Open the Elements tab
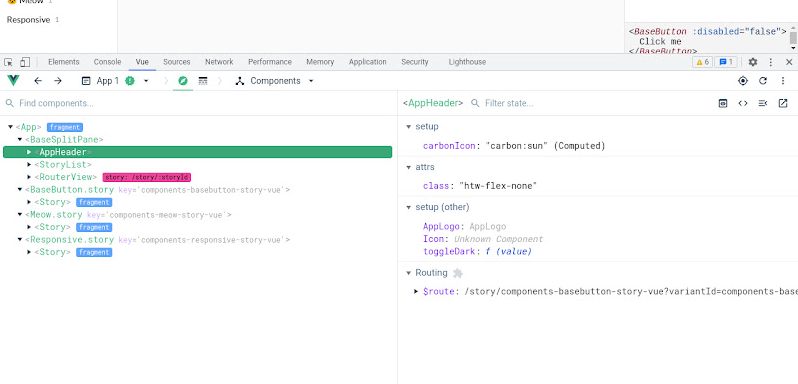This screenshot has width=798, height=384. point(64,62)
